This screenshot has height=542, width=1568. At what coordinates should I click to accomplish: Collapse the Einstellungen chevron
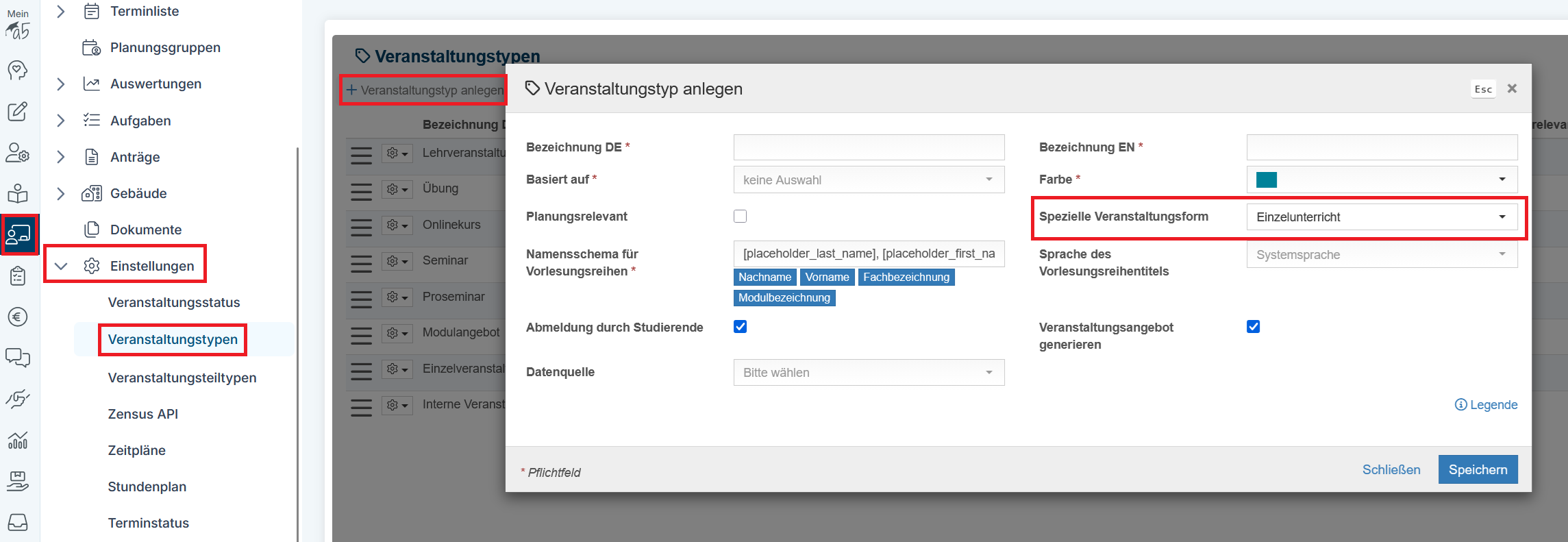point(61,266)
